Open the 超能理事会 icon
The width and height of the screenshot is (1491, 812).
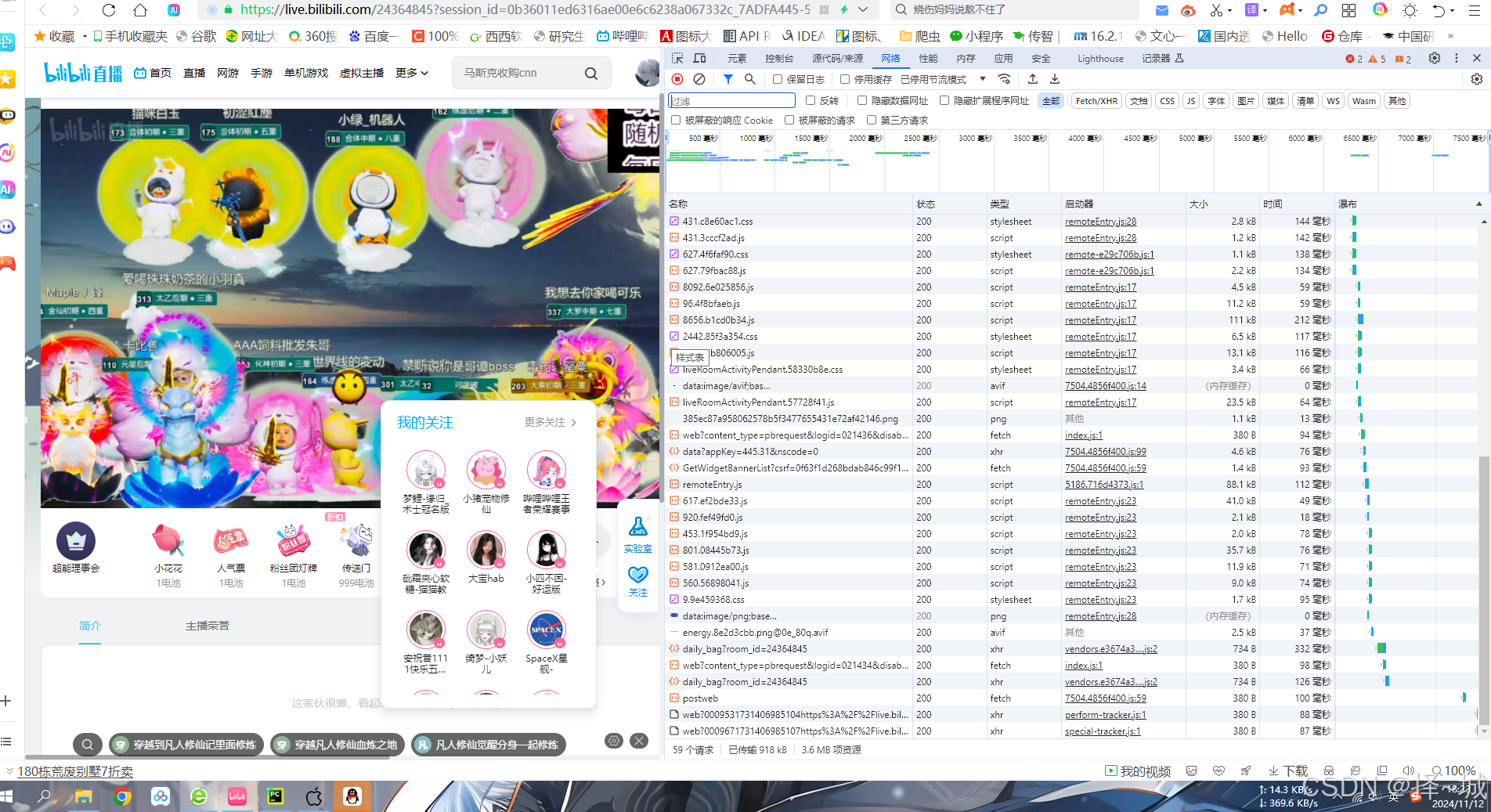tap(76, 541)
